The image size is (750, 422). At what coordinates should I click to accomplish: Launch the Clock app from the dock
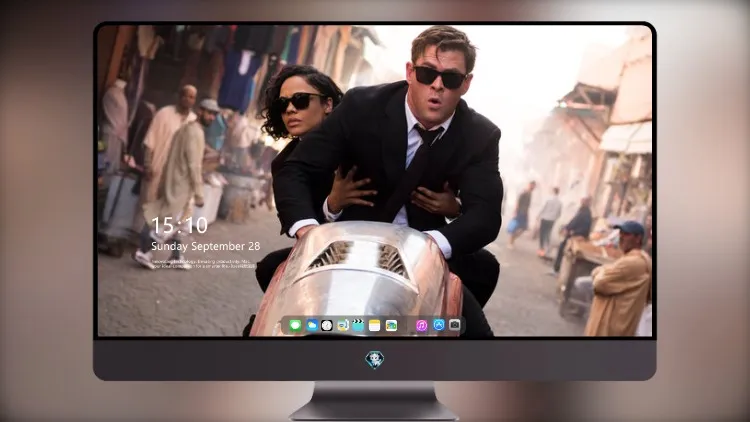pos(327,326)
